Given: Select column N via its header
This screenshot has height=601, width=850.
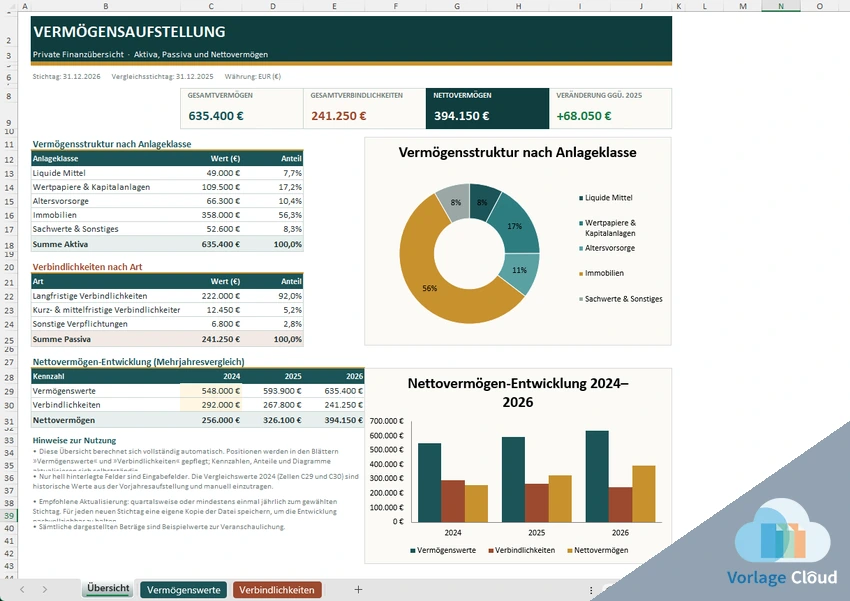Looking at the screenshot, I should tap(781, 6).
